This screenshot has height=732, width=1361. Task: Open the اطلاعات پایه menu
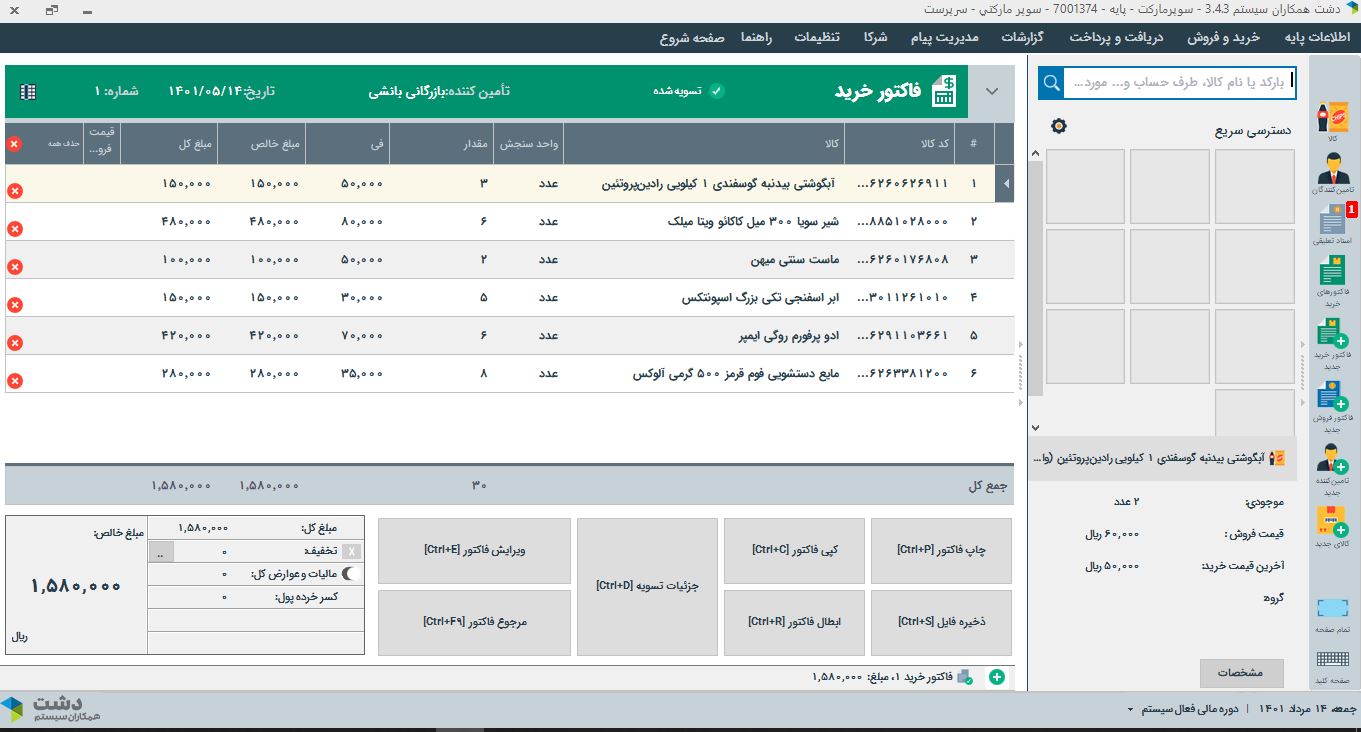click(1316, 37)
